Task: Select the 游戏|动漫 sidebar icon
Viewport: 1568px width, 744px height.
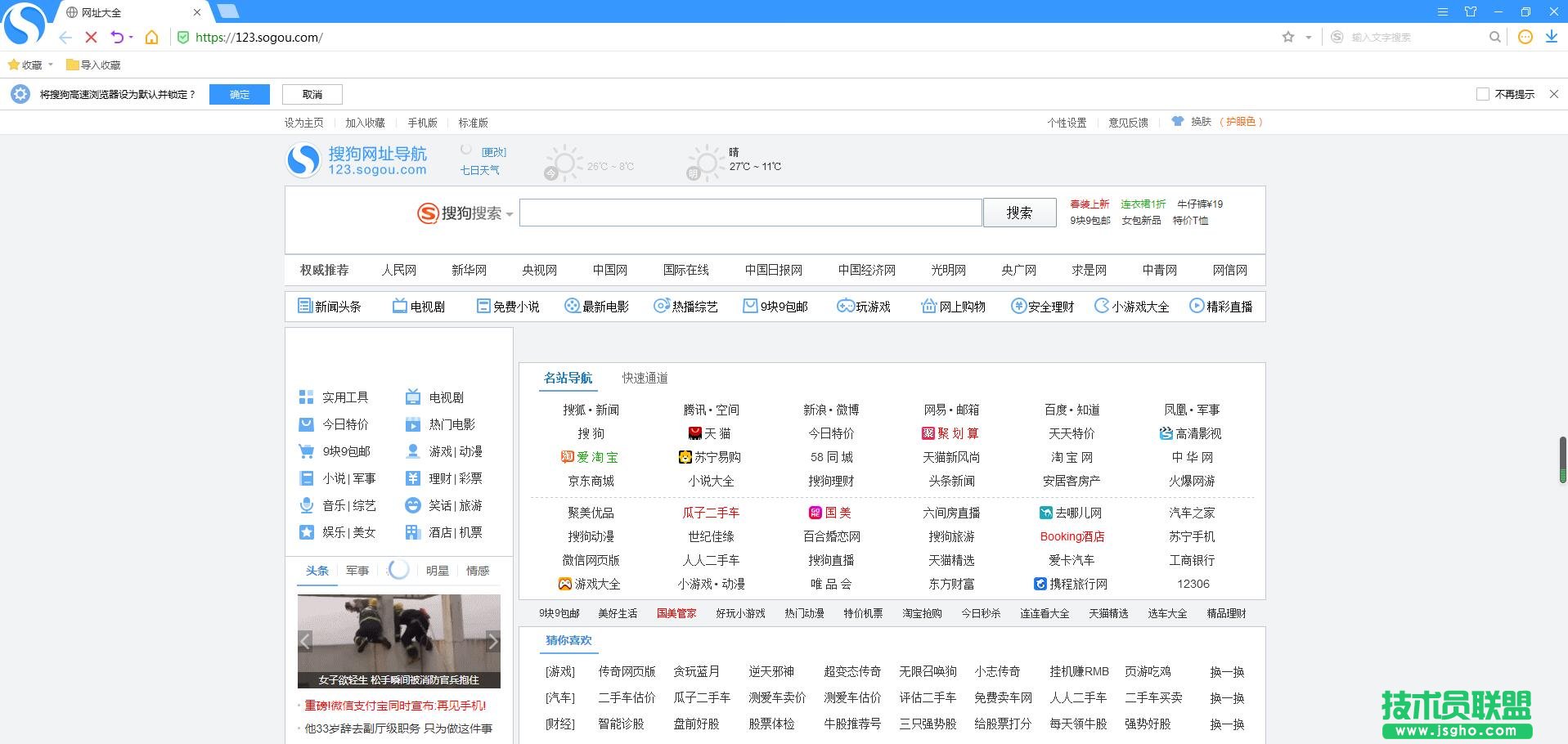Action: click(x=413, y=450)
